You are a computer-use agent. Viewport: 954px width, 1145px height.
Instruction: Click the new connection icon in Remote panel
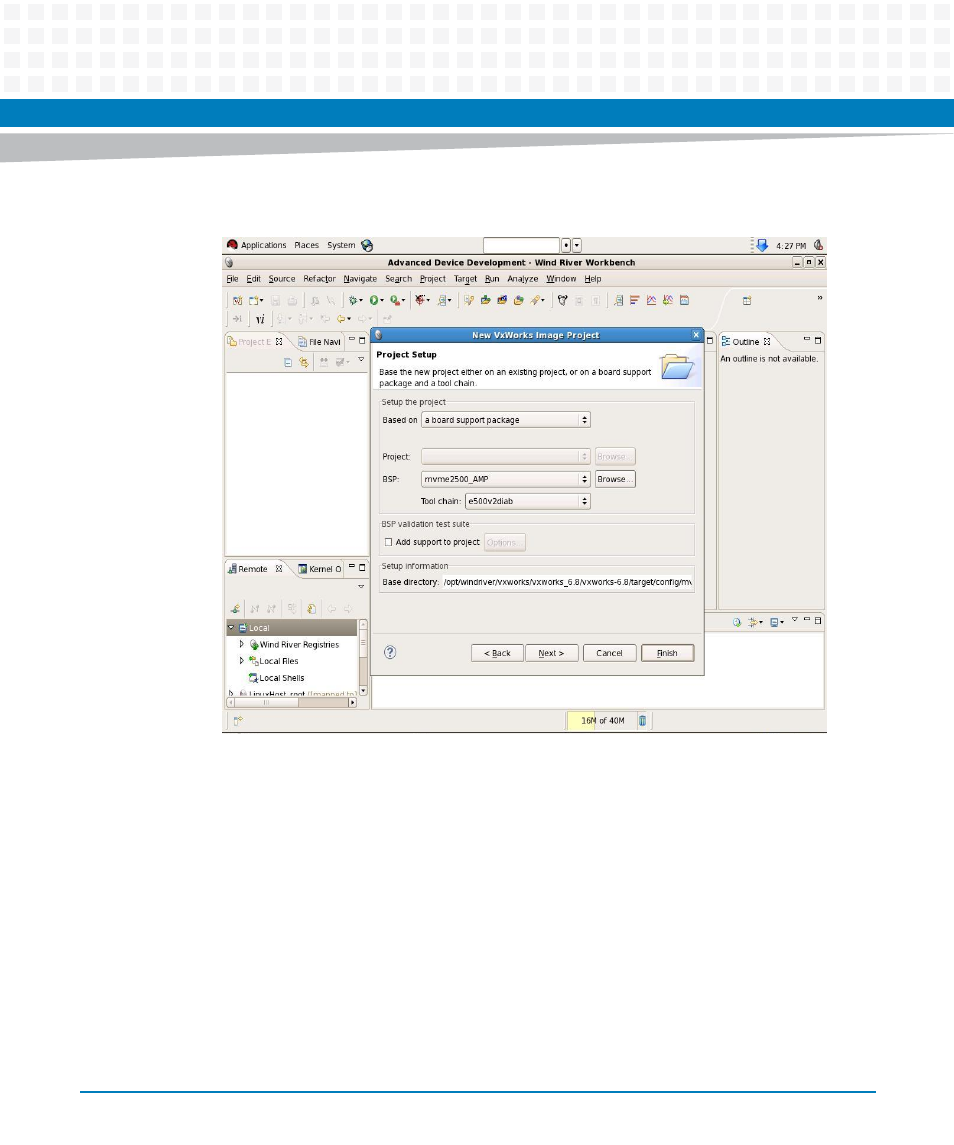(235, 608)
